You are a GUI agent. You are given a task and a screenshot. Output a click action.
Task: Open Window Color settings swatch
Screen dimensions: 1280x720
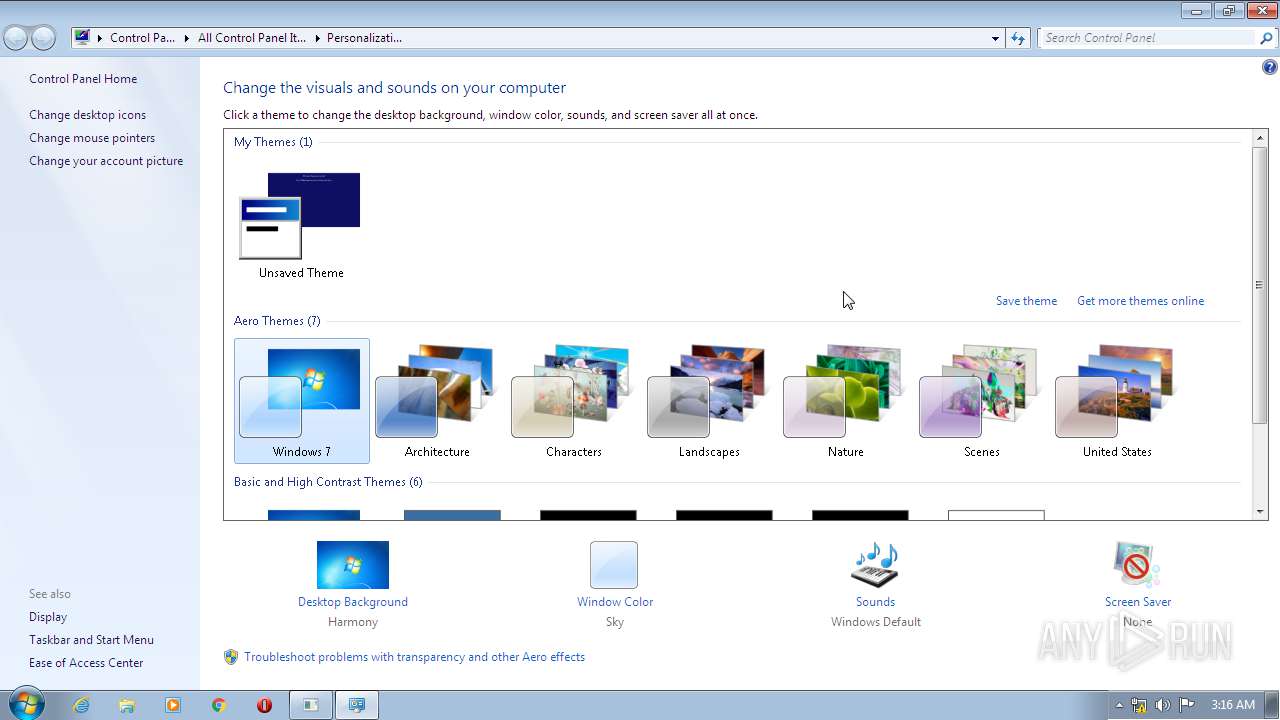[614, 565]
